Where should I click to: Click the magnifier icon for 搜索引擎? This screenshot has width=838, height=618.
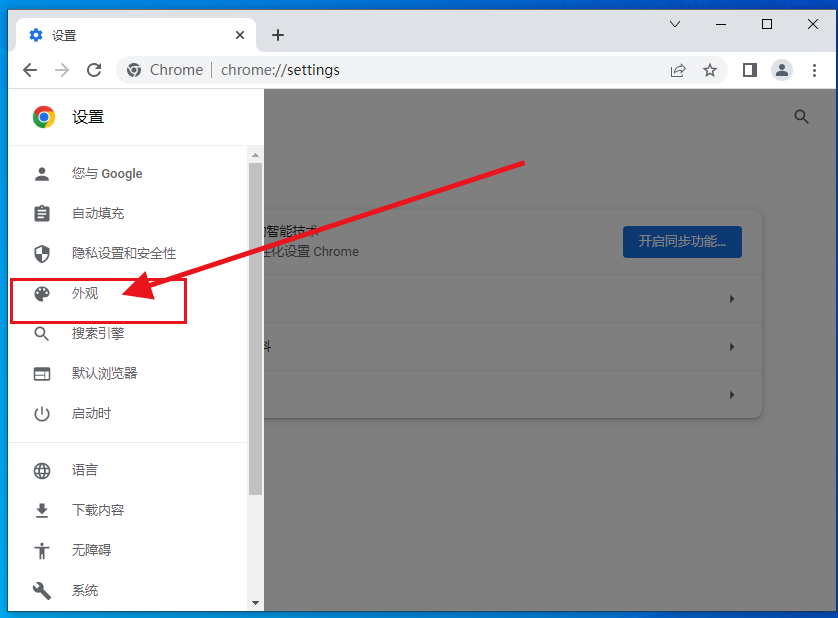[42, 334]
